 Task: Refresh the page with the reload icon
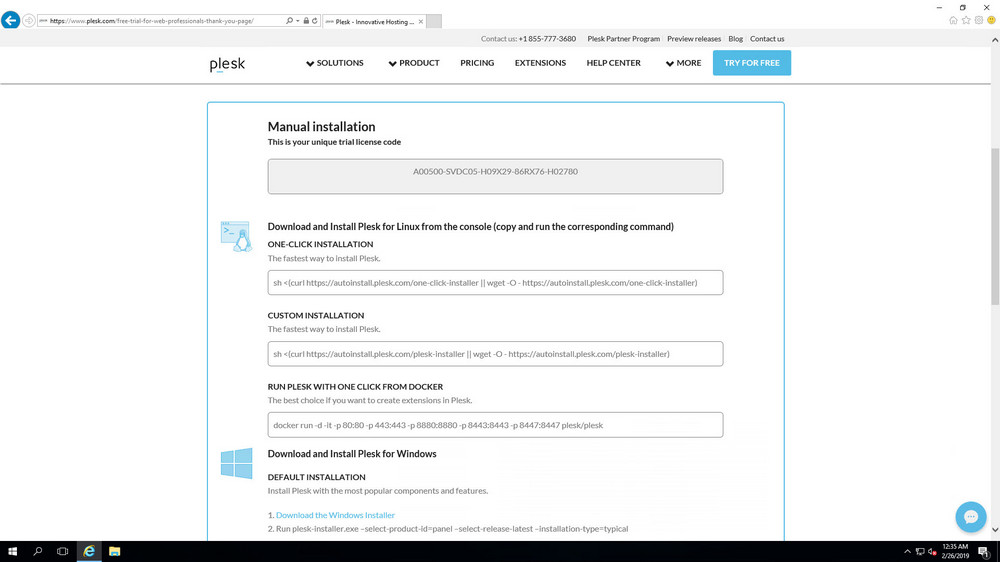pos(314,21)
